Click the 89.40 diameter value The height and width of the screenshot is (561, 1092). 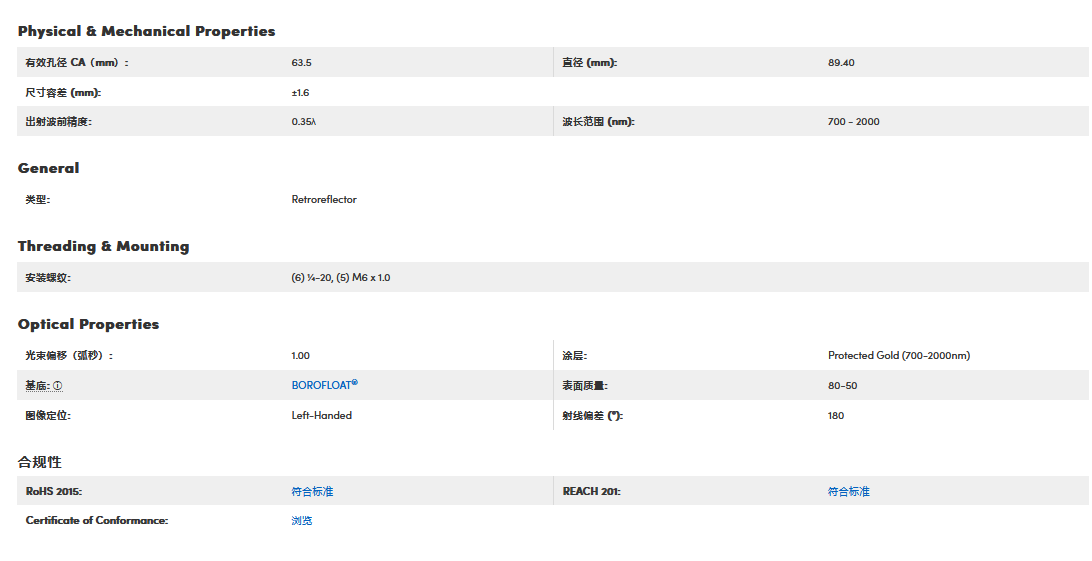(841, 63)
